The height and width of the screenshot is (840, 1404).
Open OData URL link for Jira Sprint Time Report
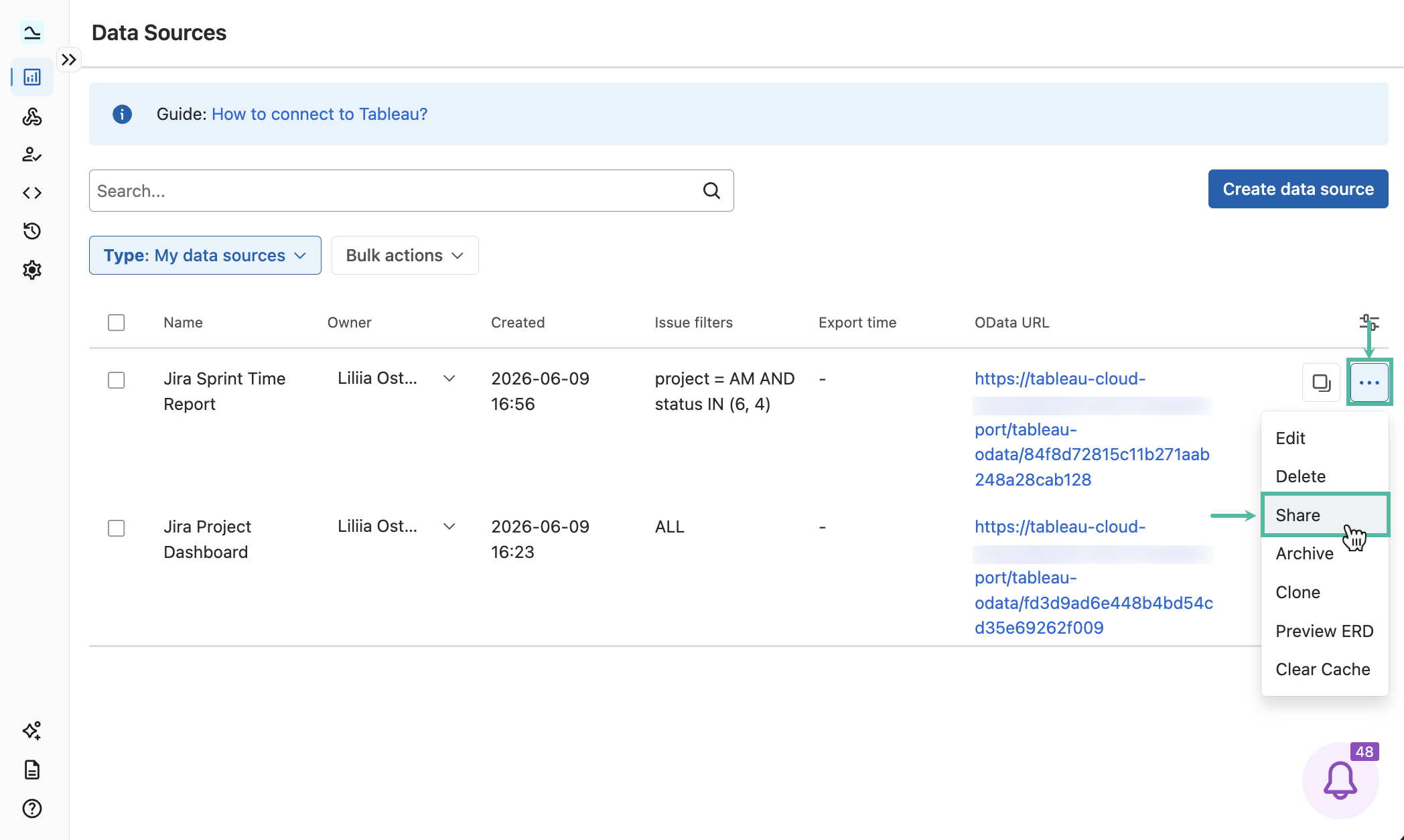point(1093,429)
